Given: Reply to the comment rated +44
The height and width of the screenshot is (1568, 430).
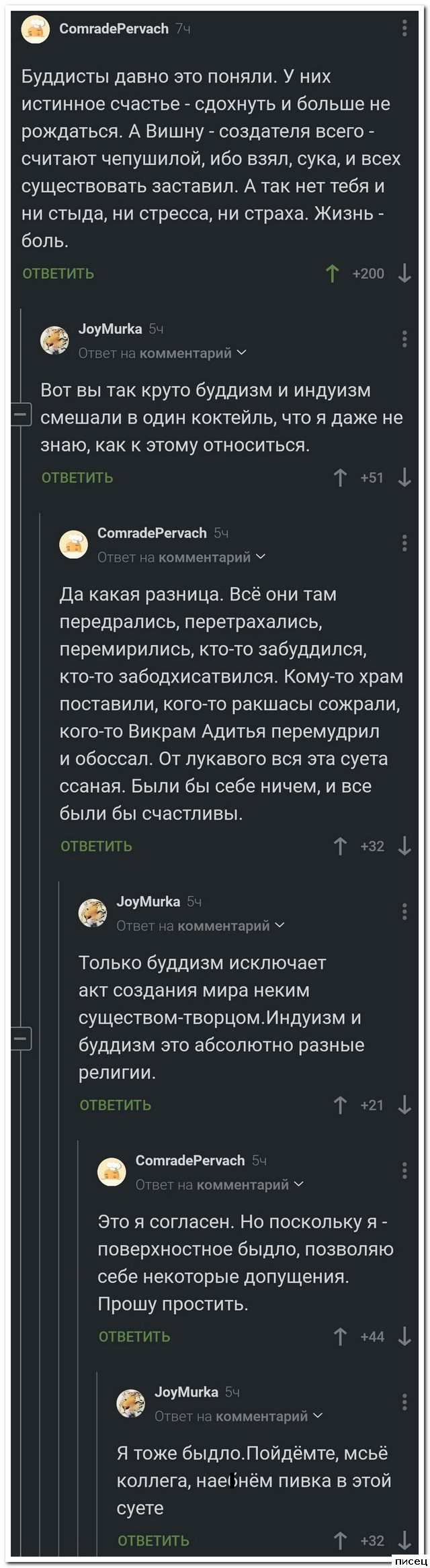Looking at the screenshot, I should [134, 1337].
